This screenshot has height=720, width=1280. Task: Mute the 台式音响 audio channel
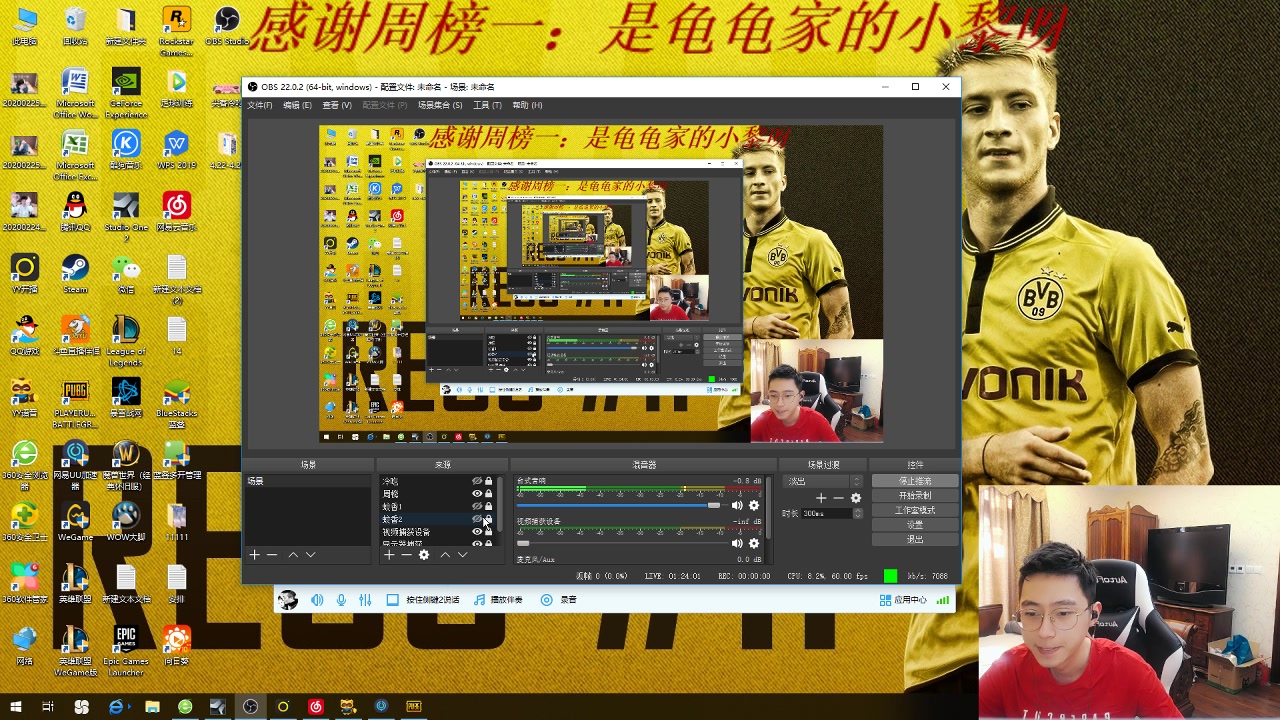click(x=737, y=505)
